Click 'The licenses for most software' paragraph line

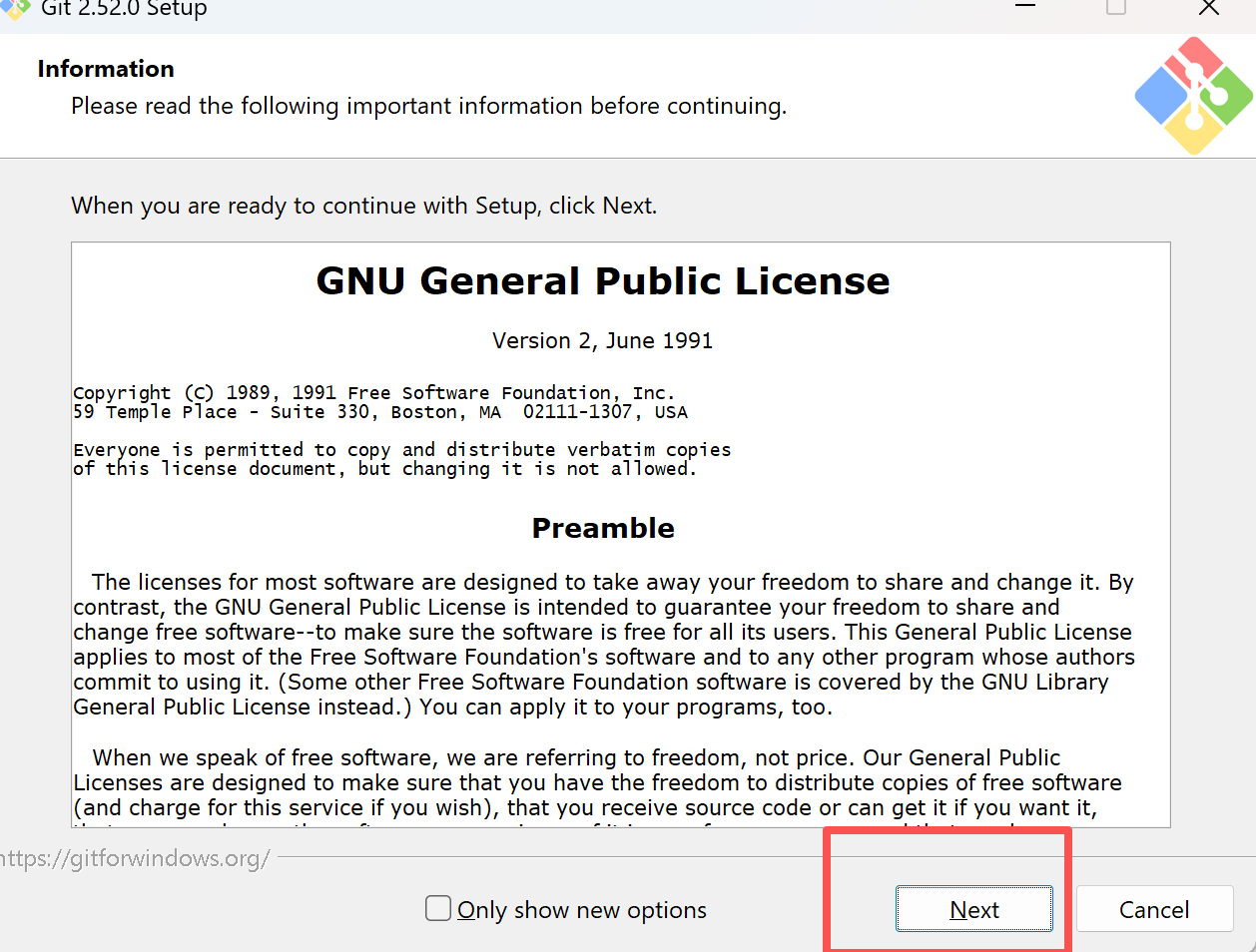613,583
